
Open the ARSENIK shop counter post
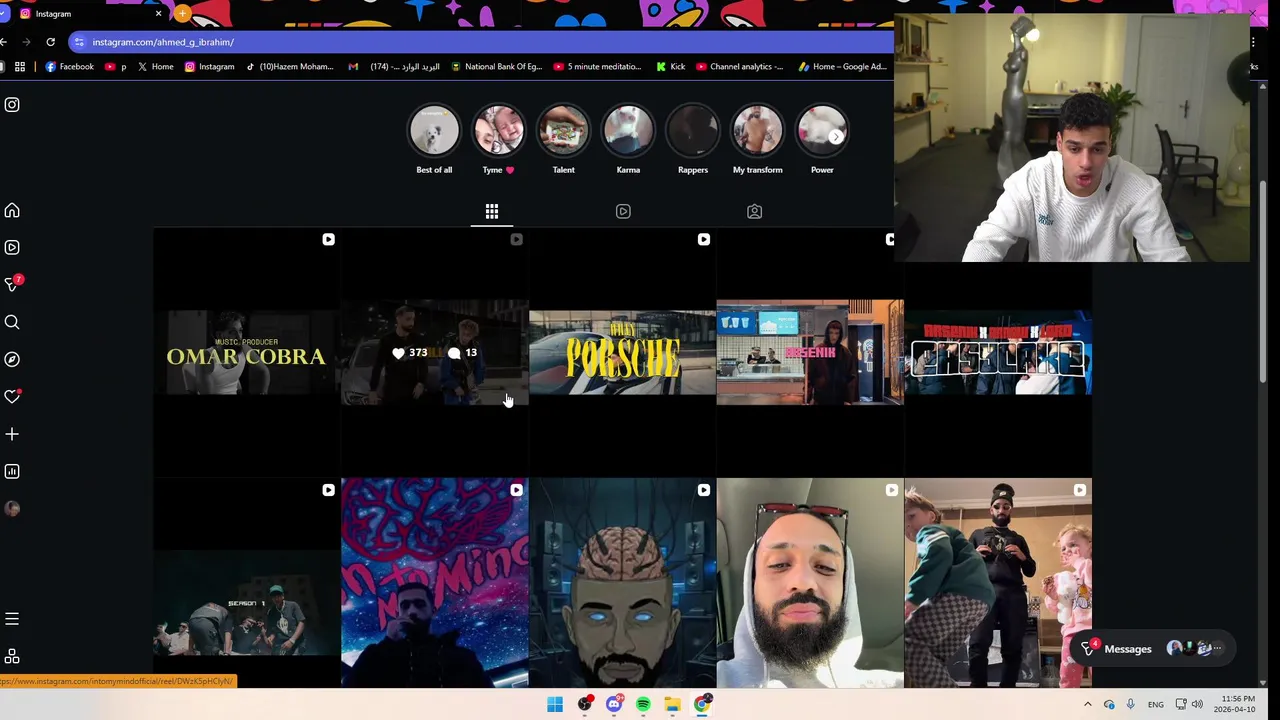810,353
